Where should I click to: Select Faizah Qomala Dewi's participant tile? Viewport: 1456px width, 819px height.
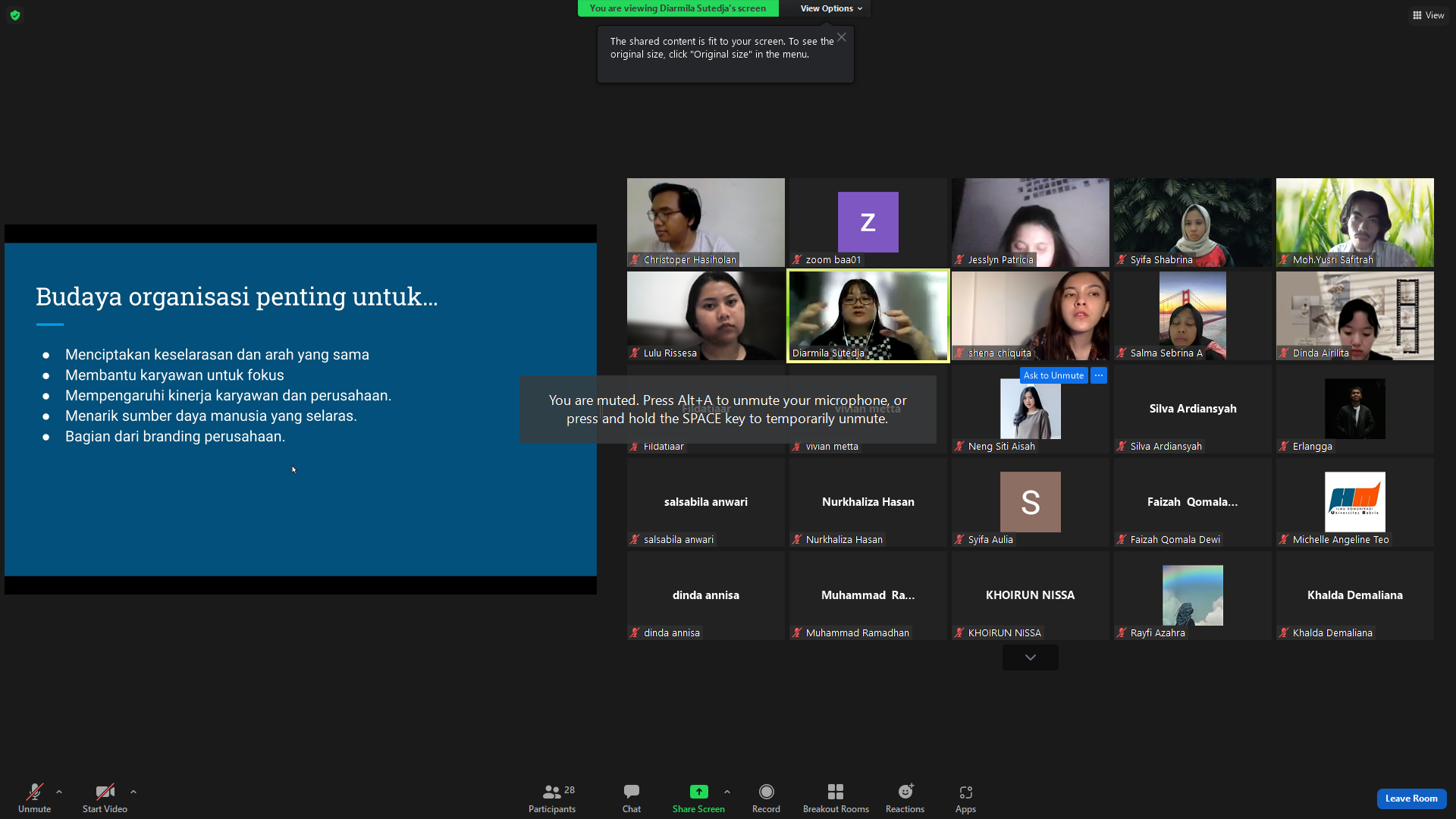1192,502
